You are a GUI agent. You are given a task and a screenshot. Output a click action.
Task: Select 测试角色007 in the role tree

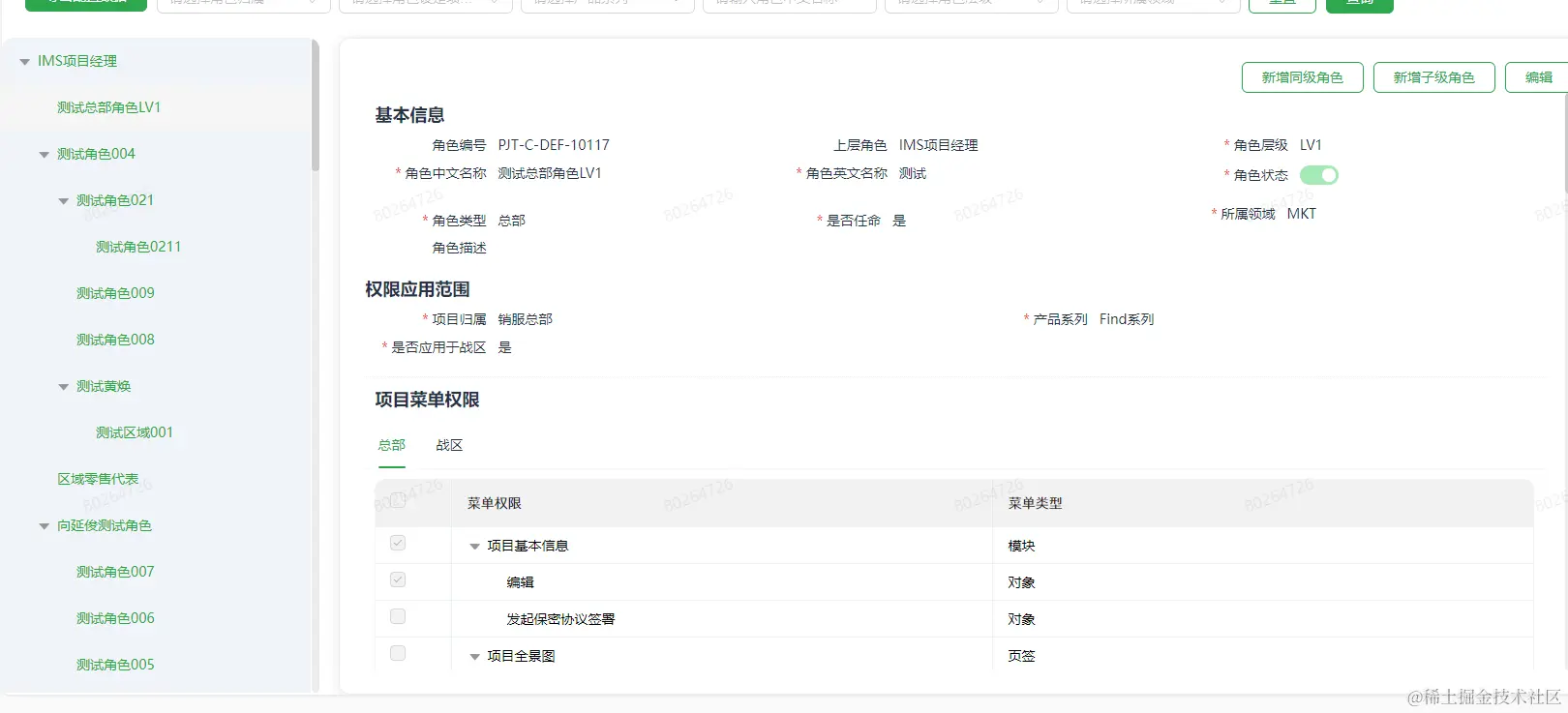tap(115, 572)
